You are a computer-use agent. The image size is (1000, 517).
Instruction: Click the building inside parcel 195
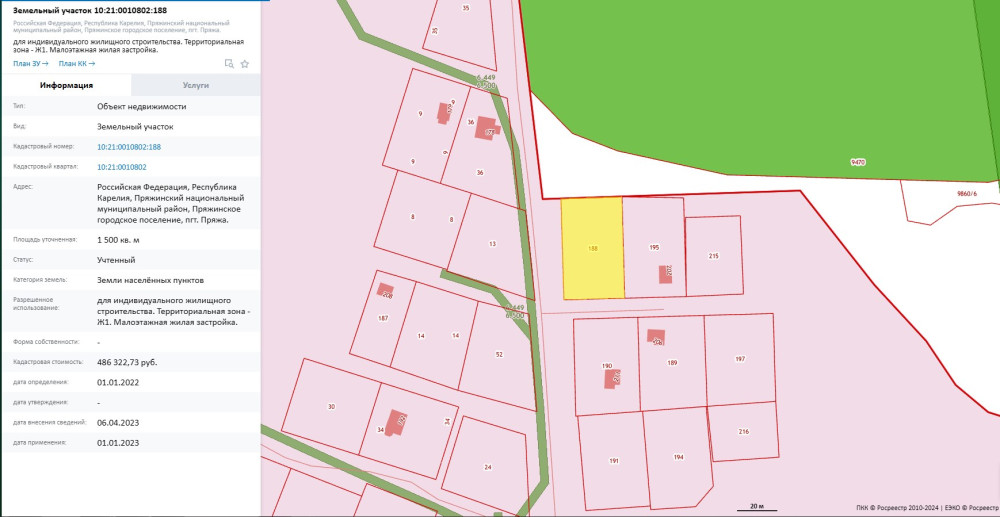[665, 274]
